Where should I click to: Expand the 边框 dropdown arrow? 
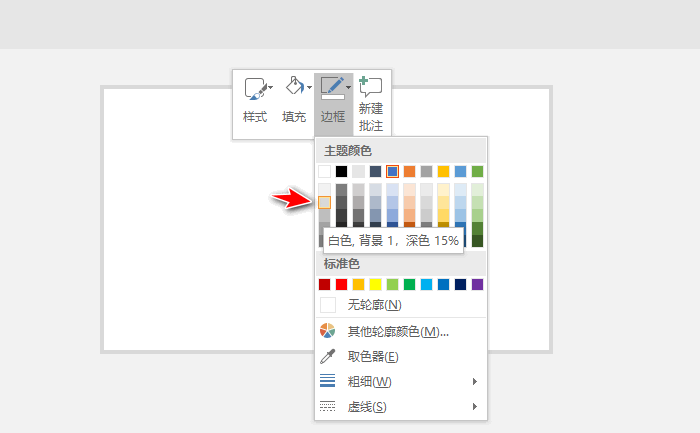pyautogui.click(x=348, y=87)
